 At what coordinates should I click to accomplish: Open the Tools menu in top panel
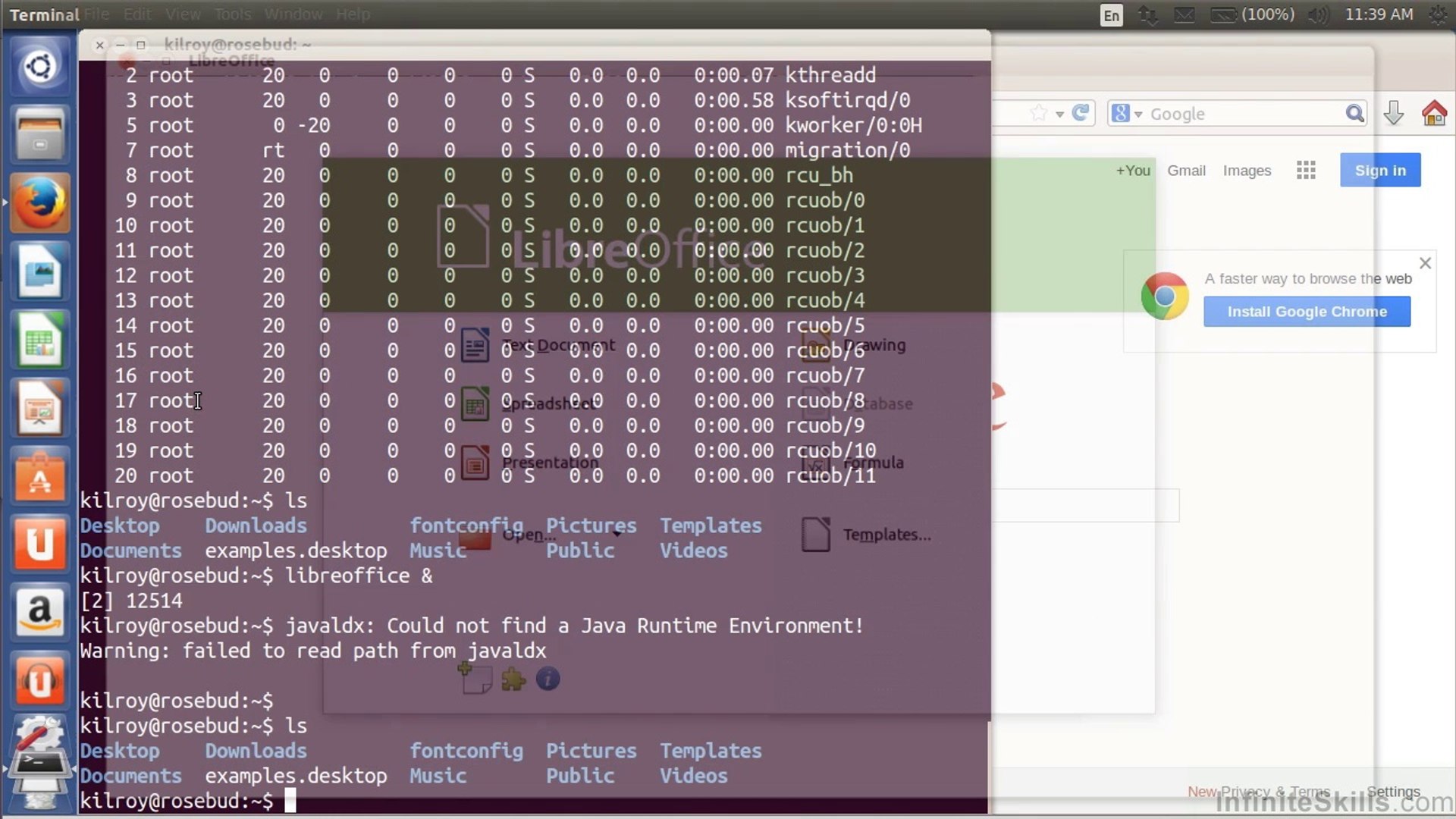pyautogui.click(x=232, y=14)
